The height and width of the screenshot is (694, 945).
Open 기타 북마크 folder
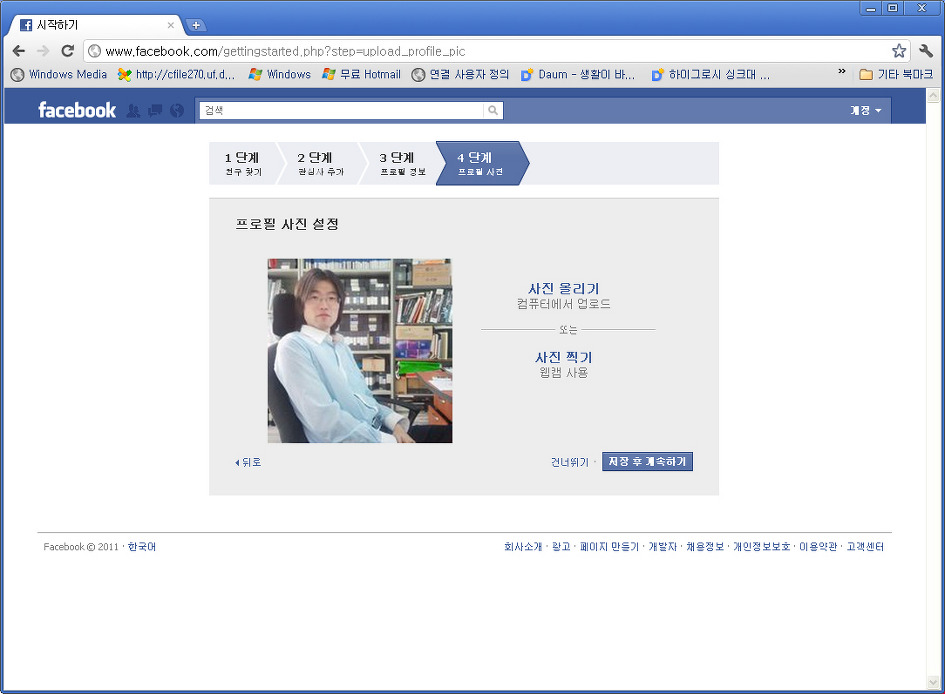(x=896, y=74)
